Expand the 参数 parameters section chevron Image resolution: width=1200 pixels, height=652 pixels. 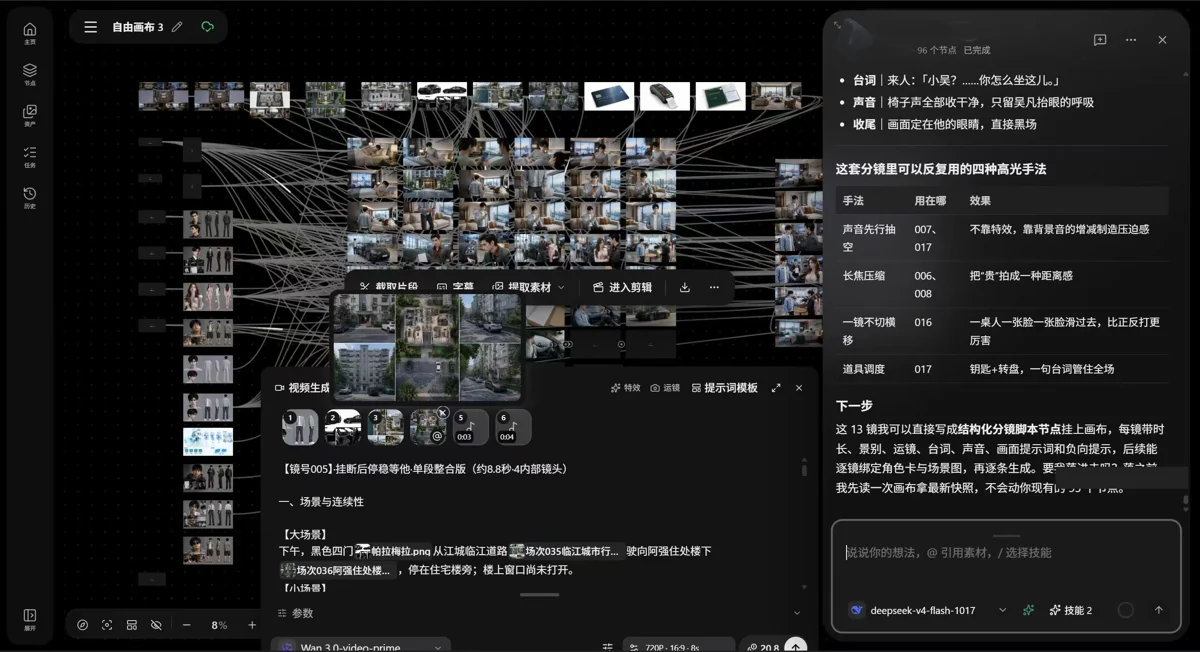click(797, 613)
